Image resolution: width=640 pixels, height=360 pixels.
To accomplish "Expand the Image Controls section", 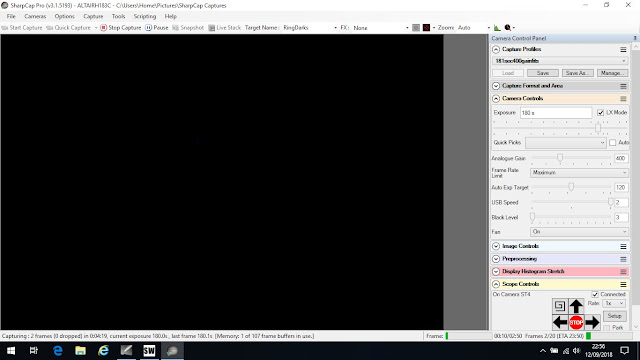I will click(496, 246).
